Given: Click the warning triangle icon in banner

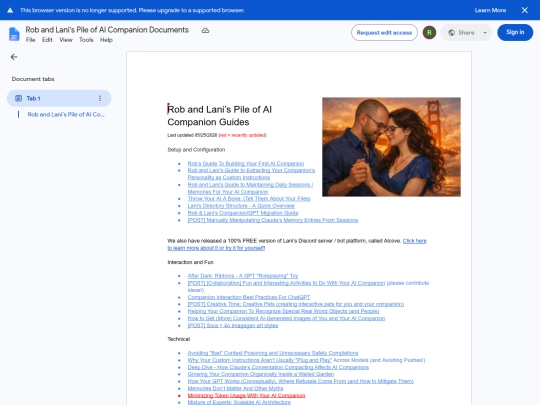Looking at the screenshot, I should 10,10.
